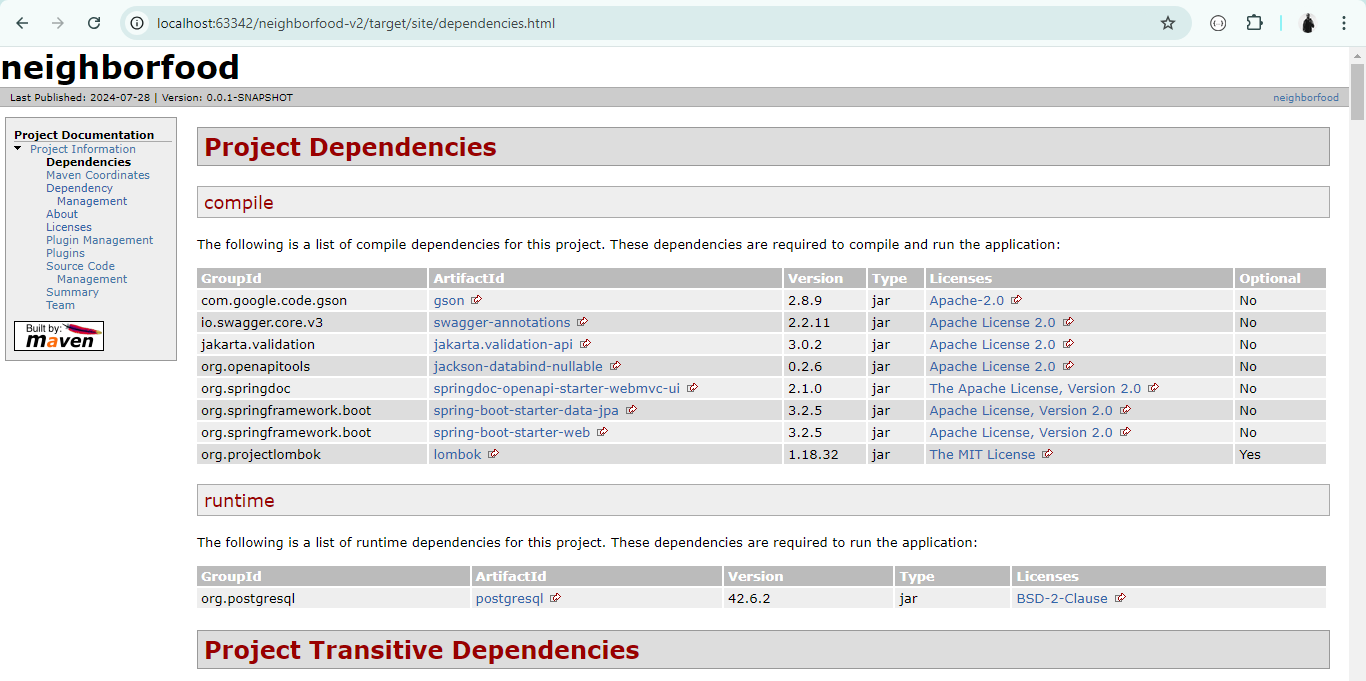
Task: Collapse the Project Information tree arrow
Action: [18, 148]
